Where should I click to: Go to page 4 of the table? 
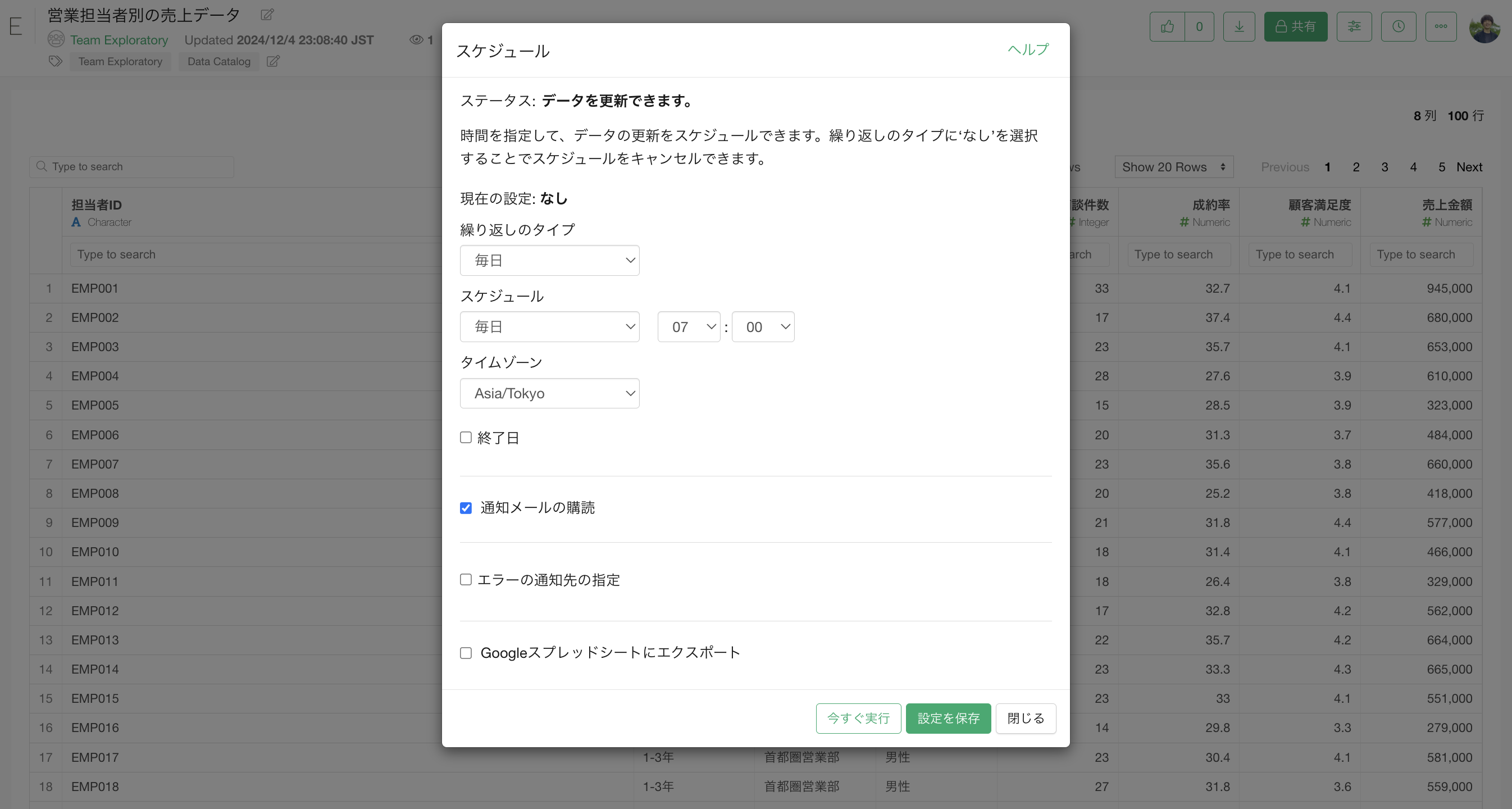pos(1413,167)
